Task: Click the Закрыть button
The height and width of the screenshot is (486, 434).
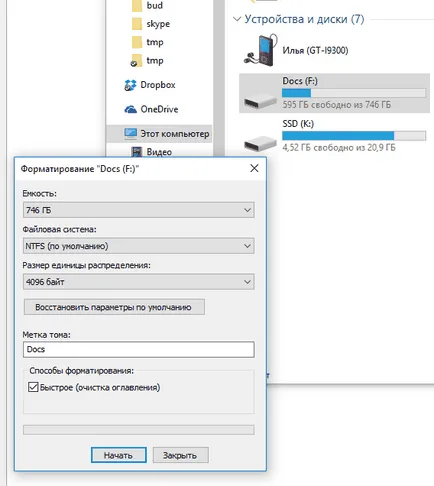Action: [x=181, y=455]
